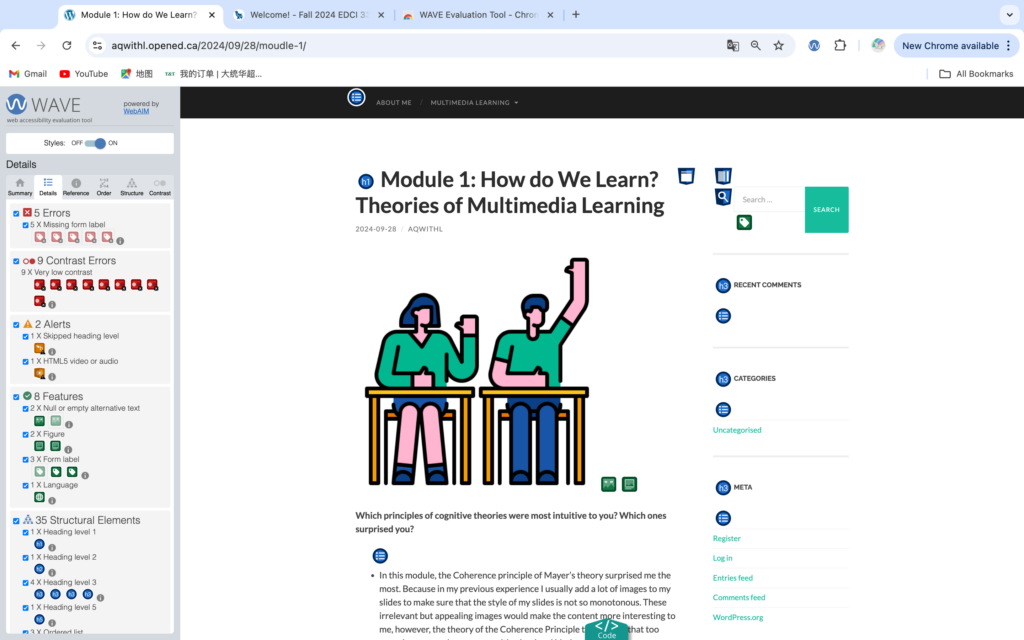This screenshot has height=640, width=1024.
Task: Click Heading level 2 icon in WAVE sidebar
Action: [x=39, y=569]
